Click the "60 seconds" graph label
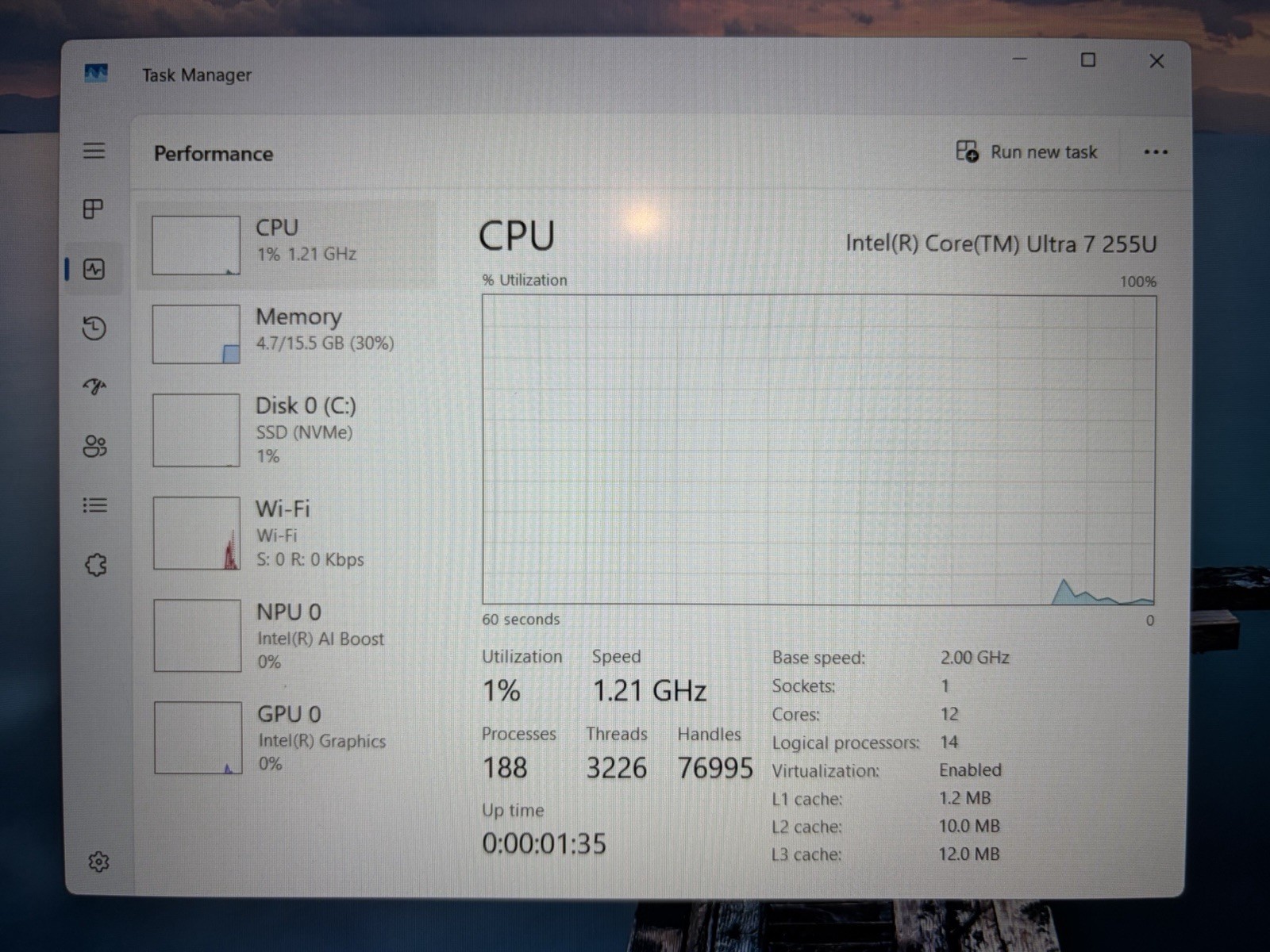This screenshot has width=1270, height=952. pos(521,620)
